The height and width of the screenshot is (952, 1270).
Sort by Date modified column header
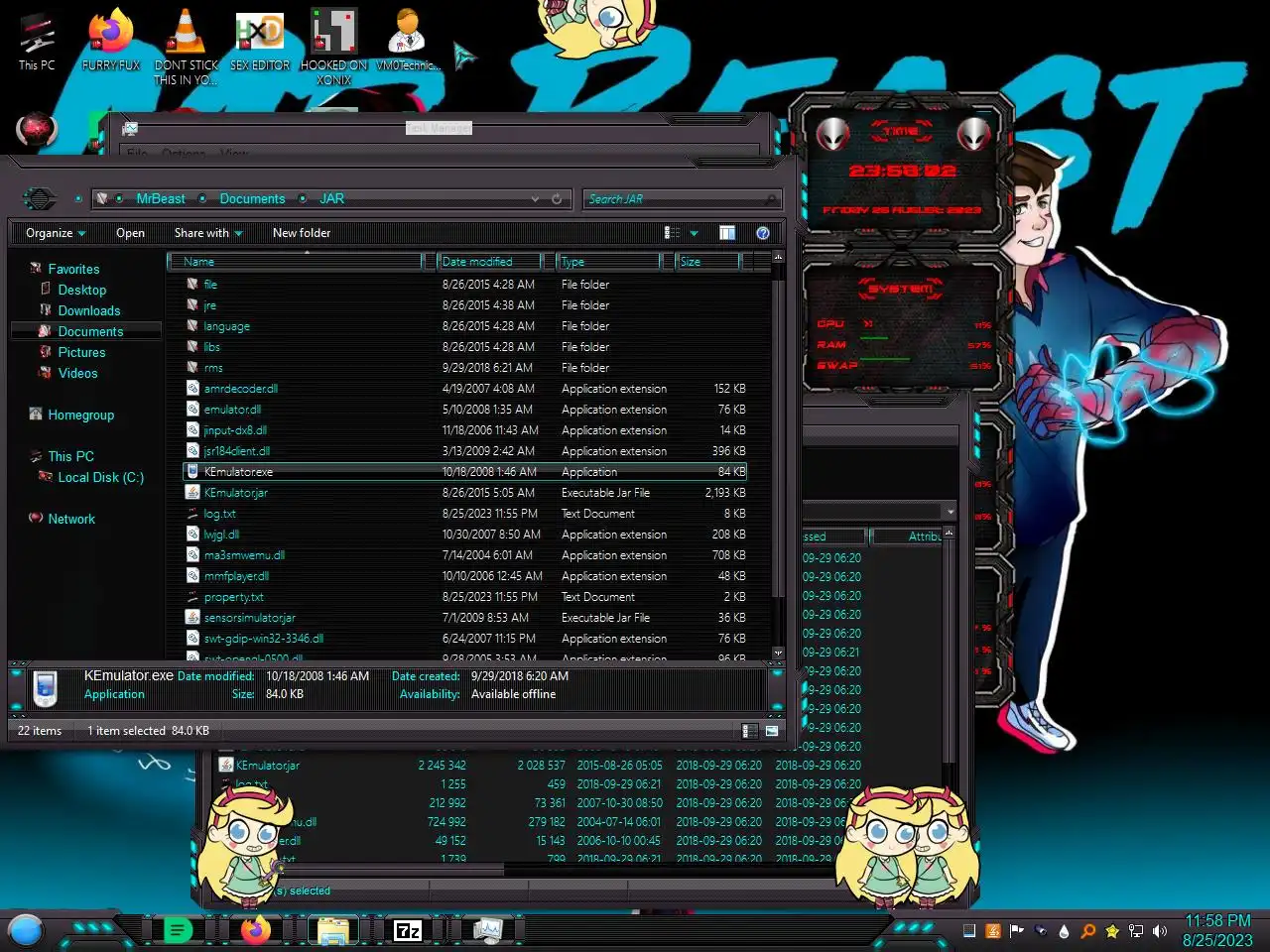[490, 262]
